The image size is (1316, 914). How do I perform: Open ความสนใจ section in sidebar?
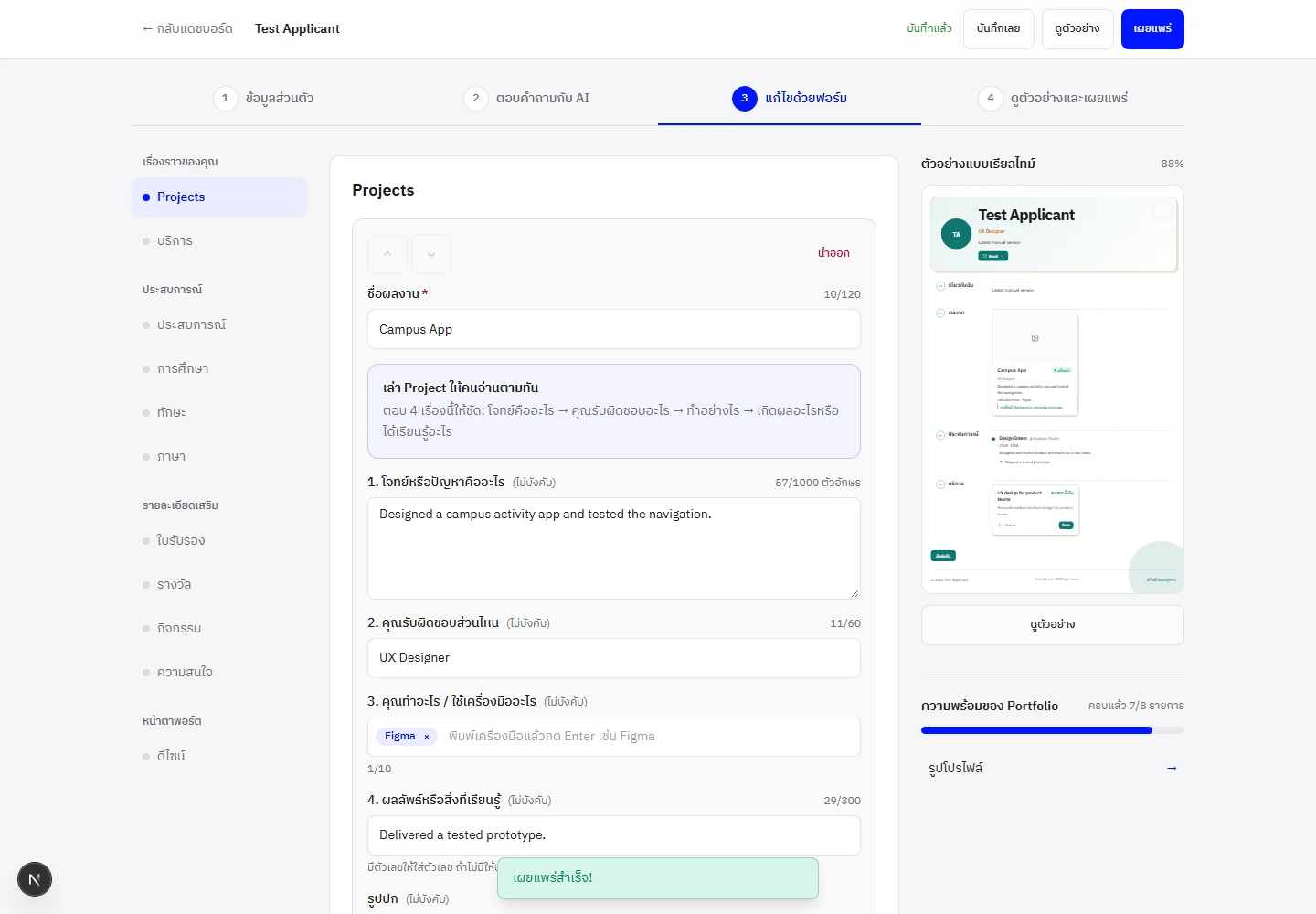point(219,673)
